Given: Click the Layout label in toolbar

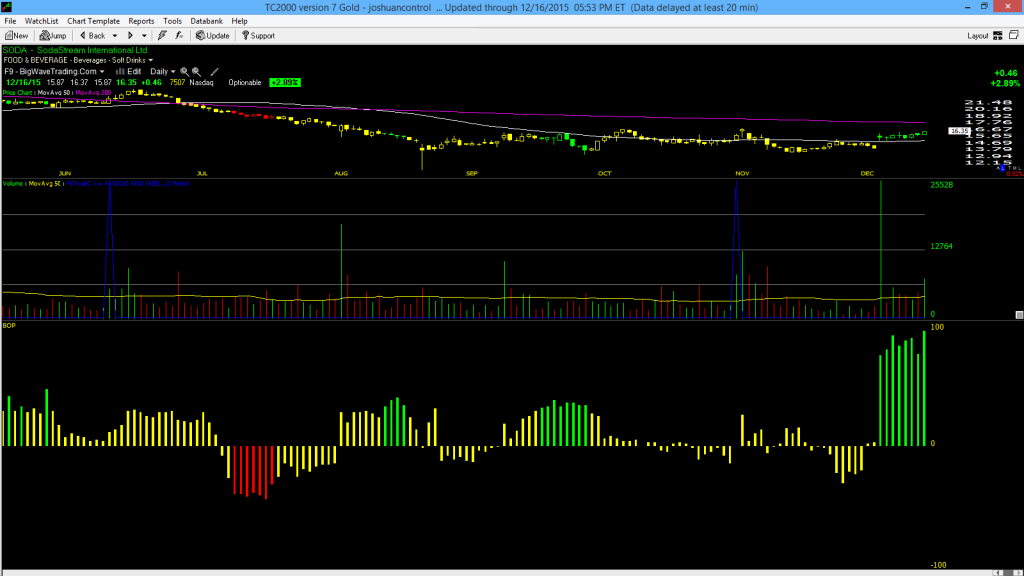Looking at the screenshot, I should pos(978,36).
